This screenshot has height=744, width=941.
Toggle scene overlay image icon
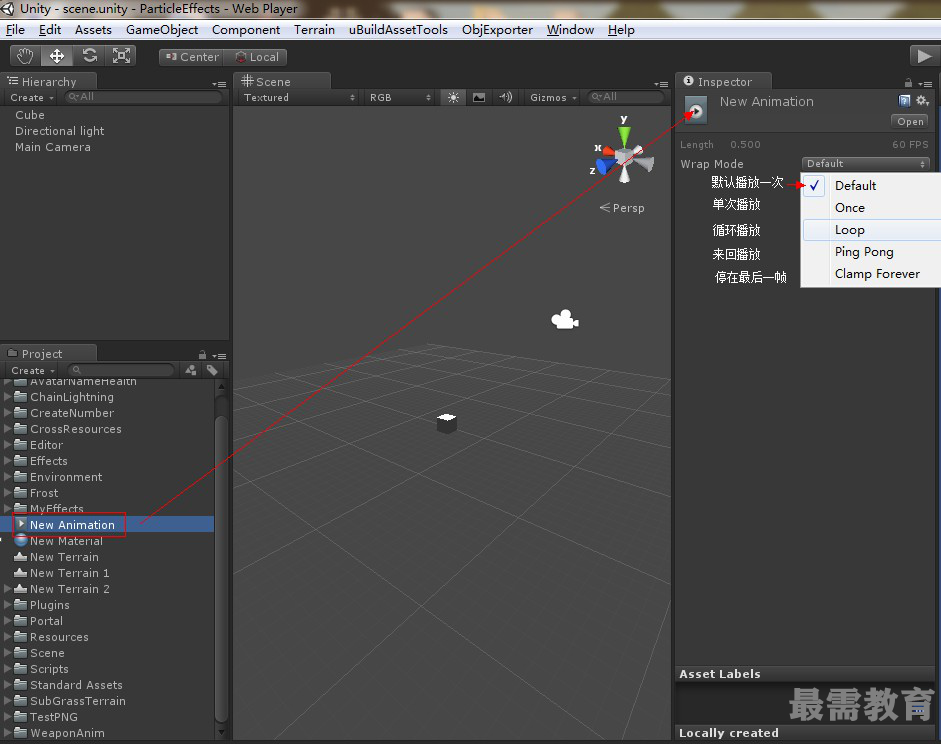coord(479,97)
